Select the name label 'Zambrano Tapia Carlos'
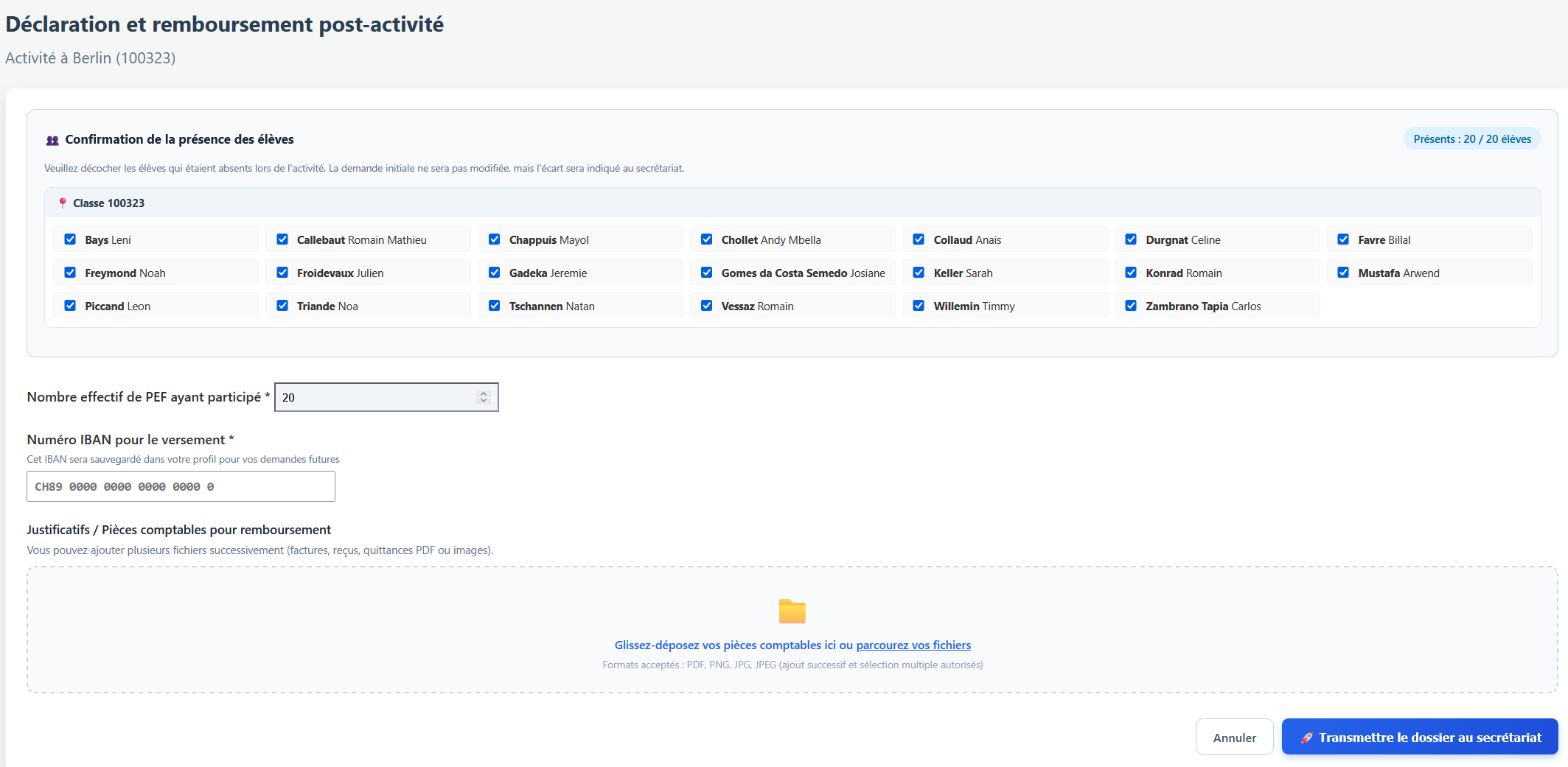 (1203, 307)
